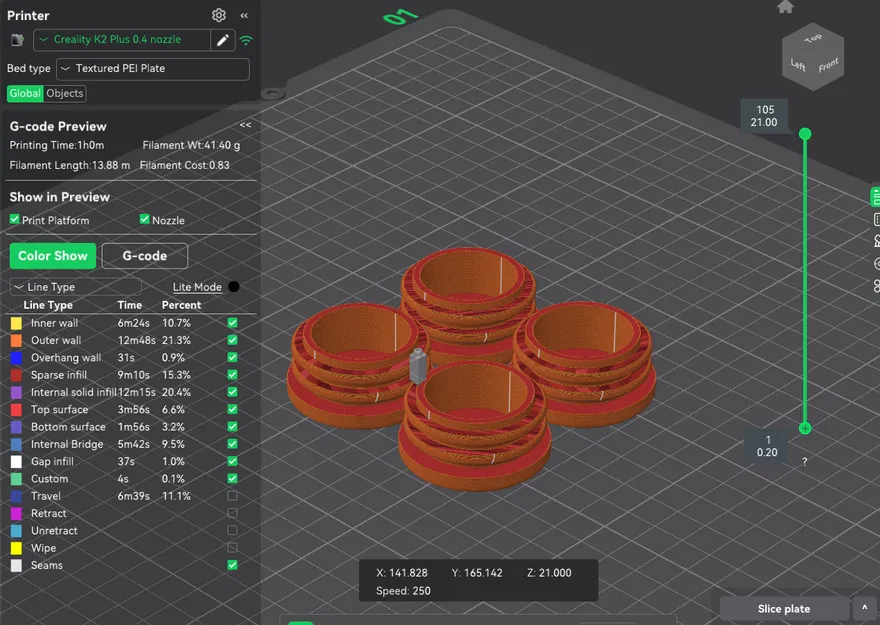This screenshot has width=880, height=625.
Task: Click the printer device icon beside preset
Action: click(17, 40)
